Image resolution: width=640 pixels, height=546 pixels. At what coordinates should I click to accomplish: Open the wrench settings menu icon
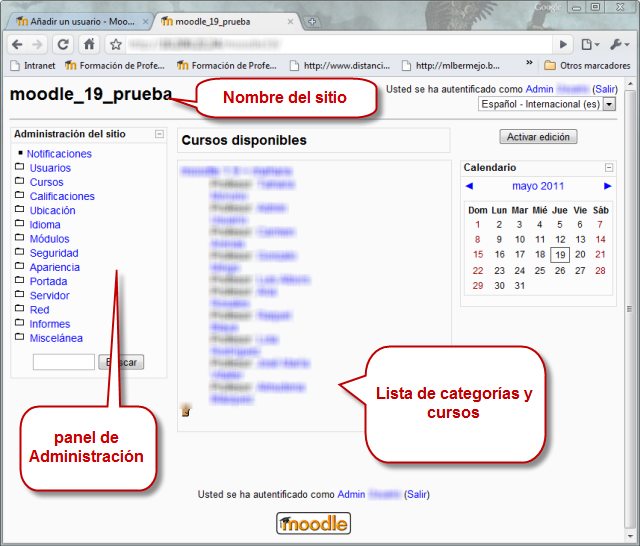(619, 44)
